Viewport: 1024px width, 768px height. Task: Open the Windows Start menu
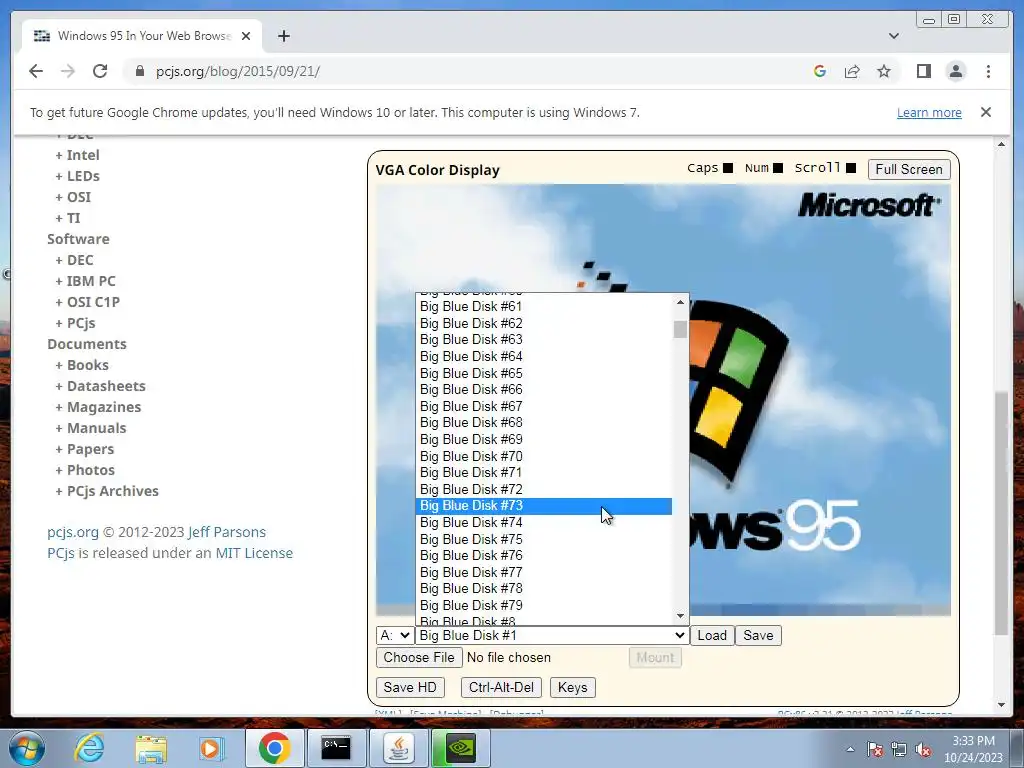(x=26, y=748)
